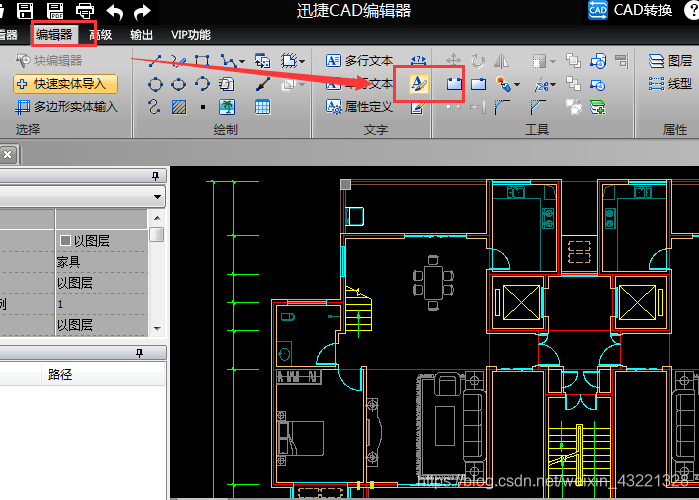Click the Fillet corner tool
The image size is (699, 500).
pyautogui.click(x=502, y=107)
